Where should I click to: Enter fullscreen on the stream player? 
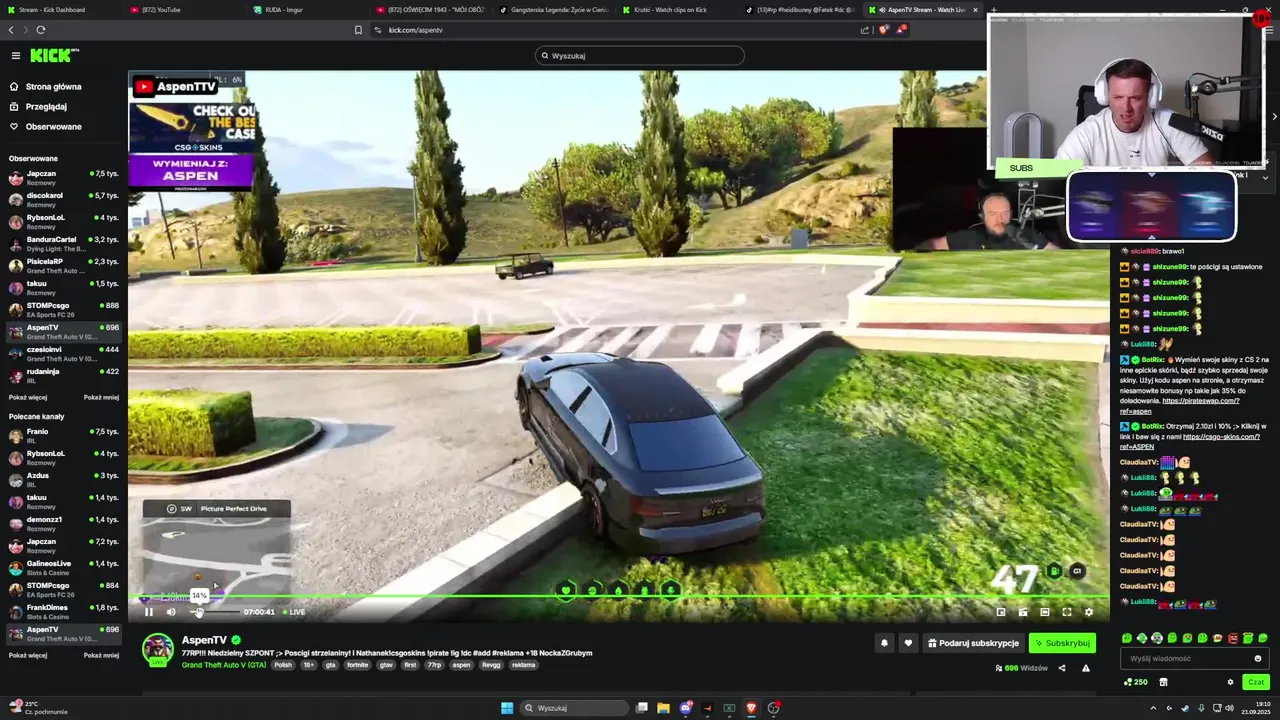pos(1067,612)
